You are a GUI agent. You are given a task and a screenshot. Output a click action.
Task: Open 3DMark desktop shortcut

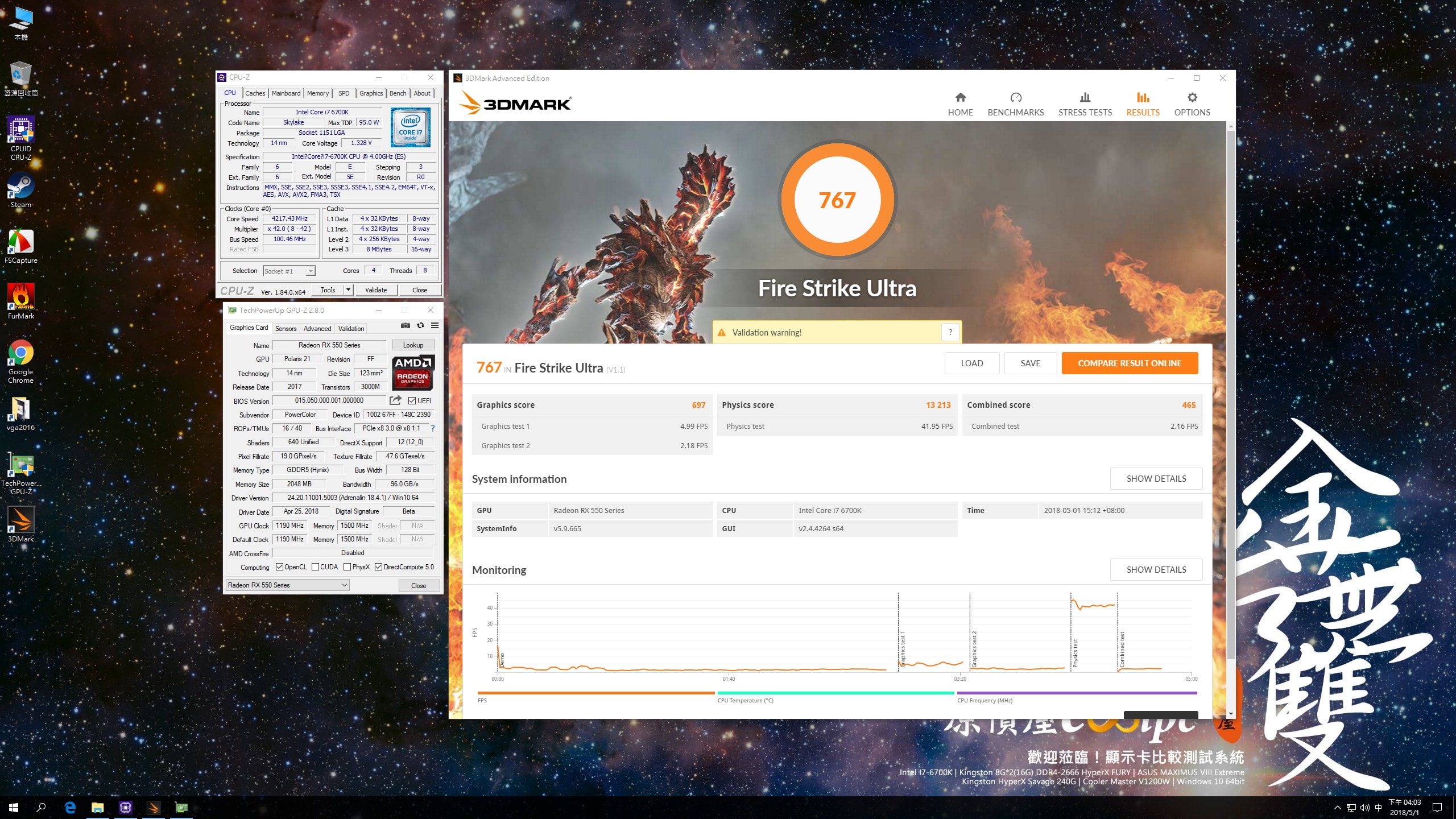(21, 524)
